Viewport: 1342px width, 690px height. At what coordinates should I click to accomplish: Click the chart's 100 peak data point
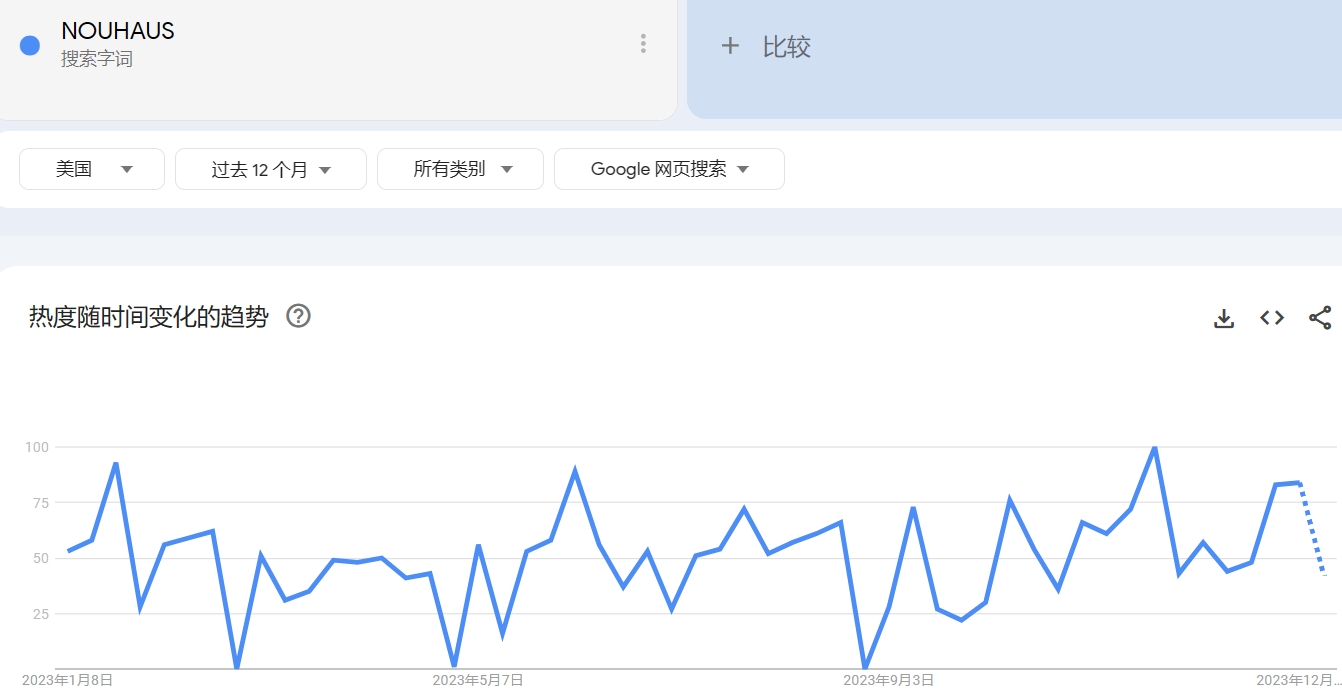(1155, 447)
